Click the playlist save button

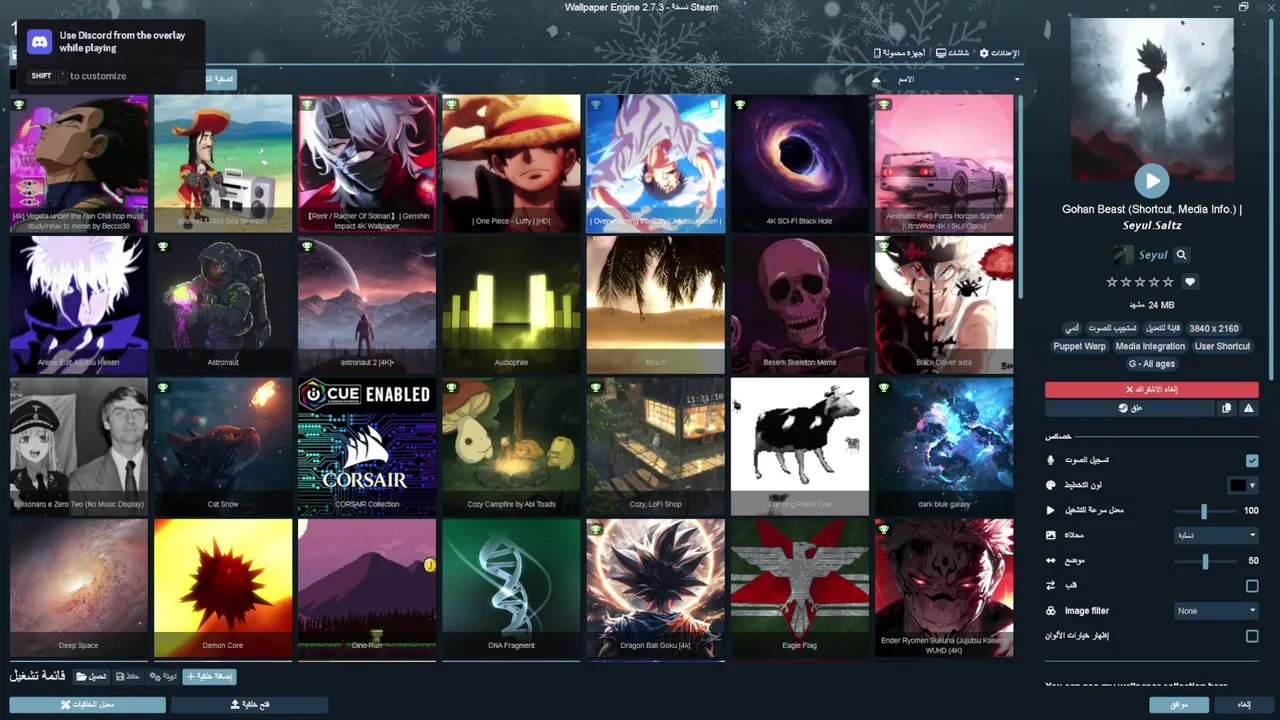(x=128, y=677)
